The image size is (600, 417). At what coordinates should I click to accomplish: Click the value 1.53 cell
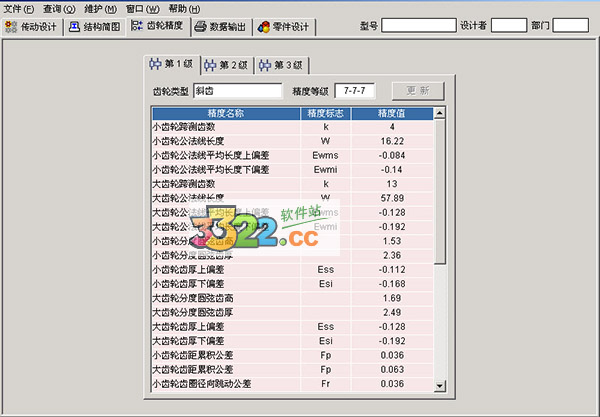392,241
